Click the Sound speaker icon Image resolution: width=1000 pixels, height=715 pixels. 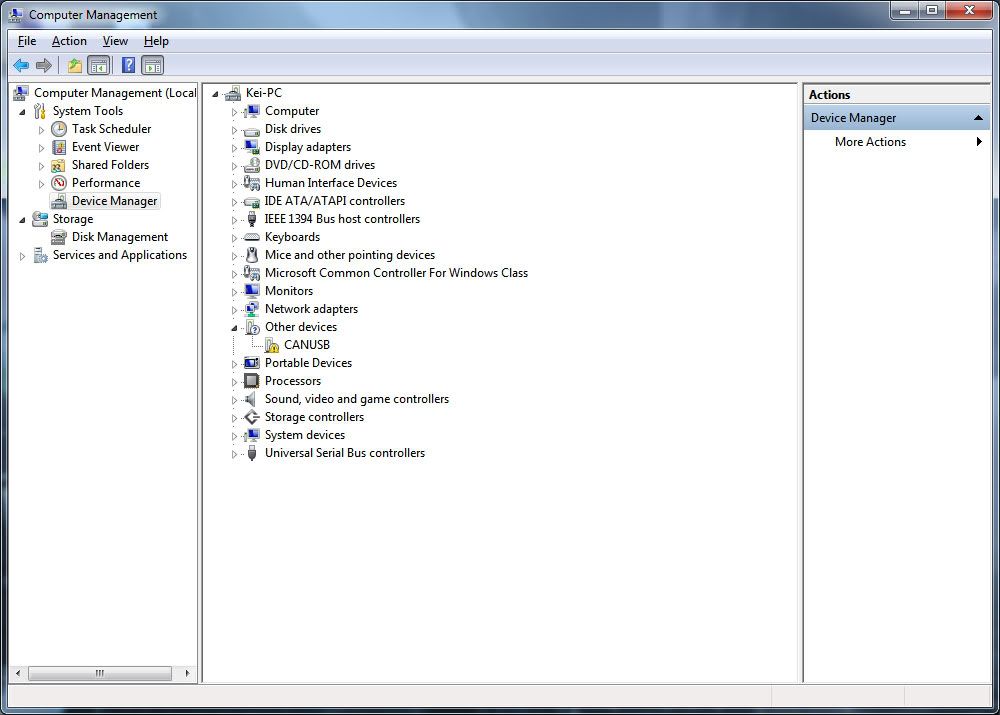[x=252, y=399]
